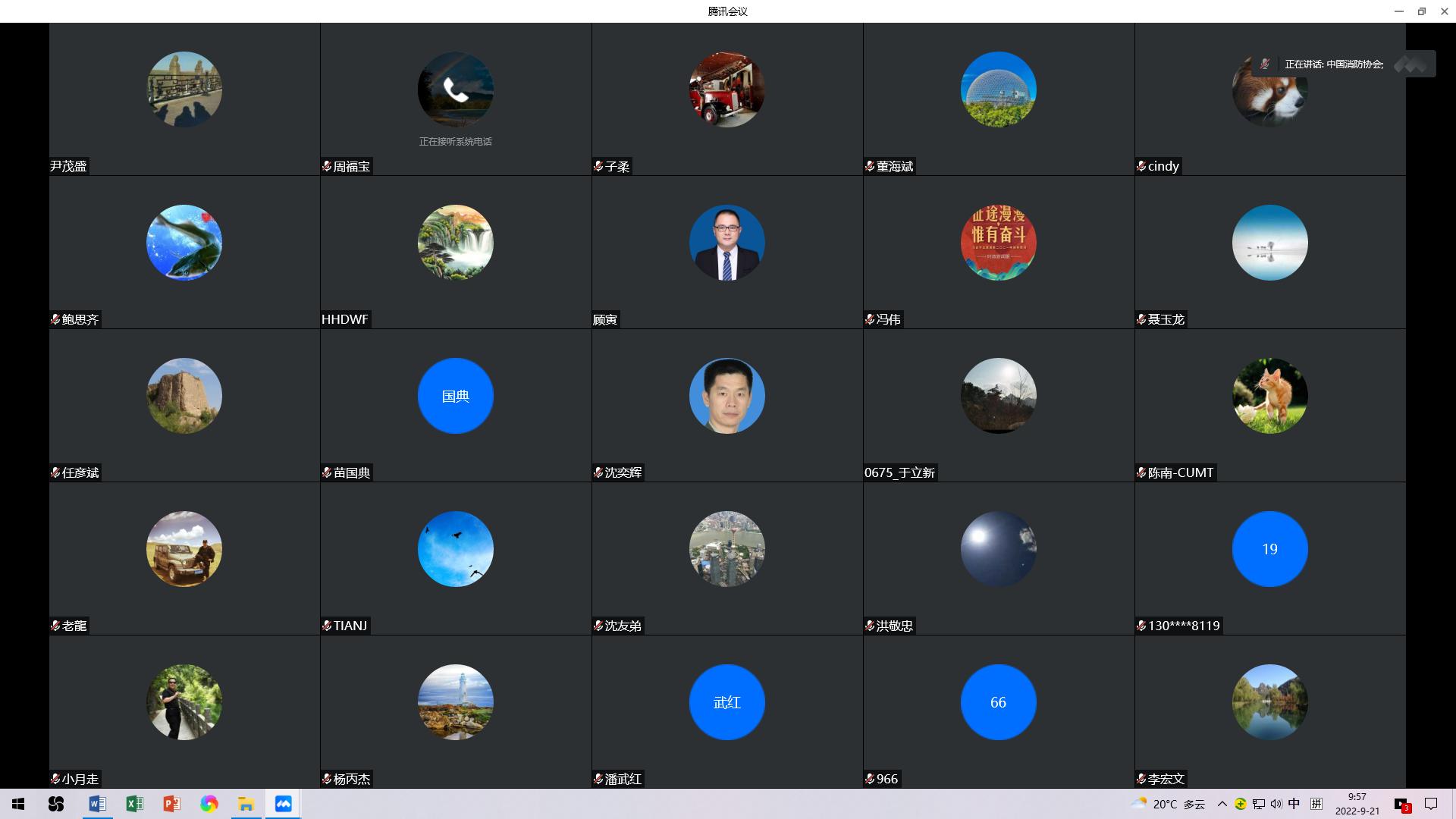
Task: Click the muted mic icon beside 周福宝
Action: tap(327, 166)
